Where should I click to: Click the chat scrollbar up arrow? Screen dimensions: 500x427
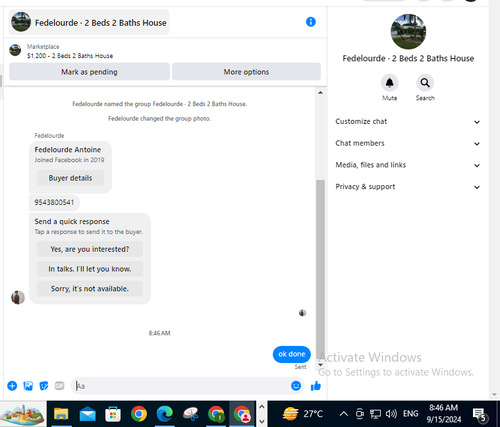point(320,92)
